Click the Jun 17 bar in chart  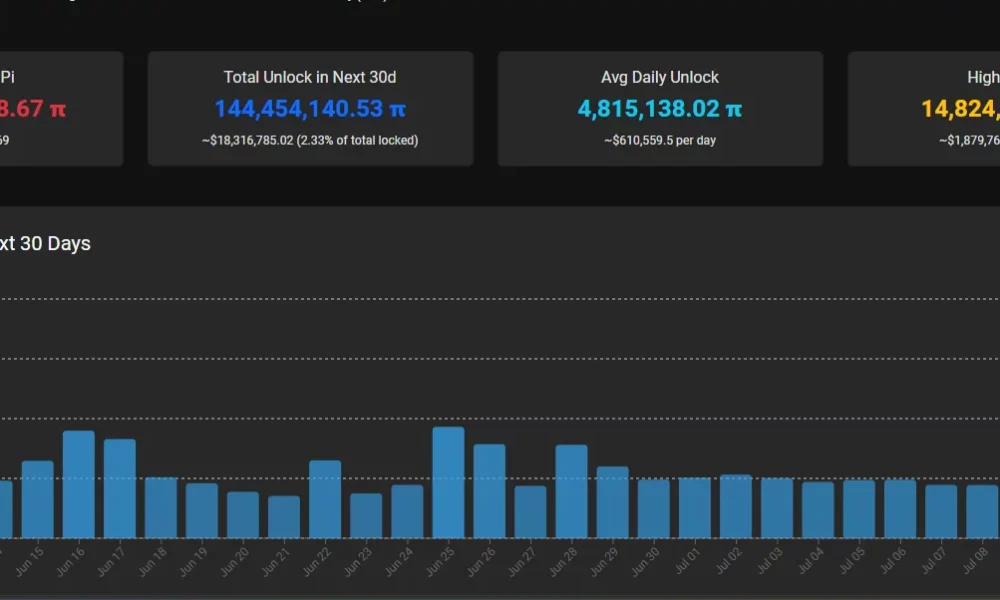click(x=120, y=488)
